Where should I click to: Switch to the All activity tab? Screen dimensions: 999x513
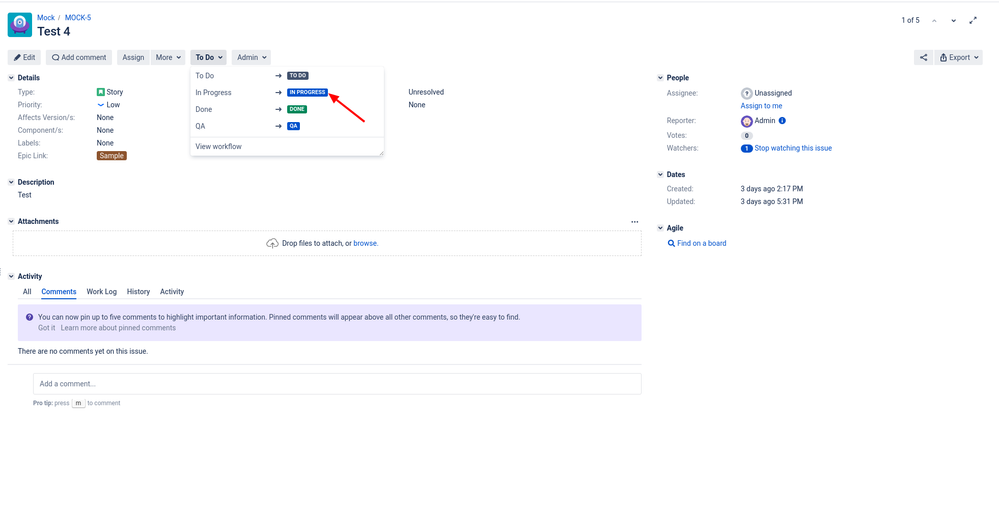[27, 292]
